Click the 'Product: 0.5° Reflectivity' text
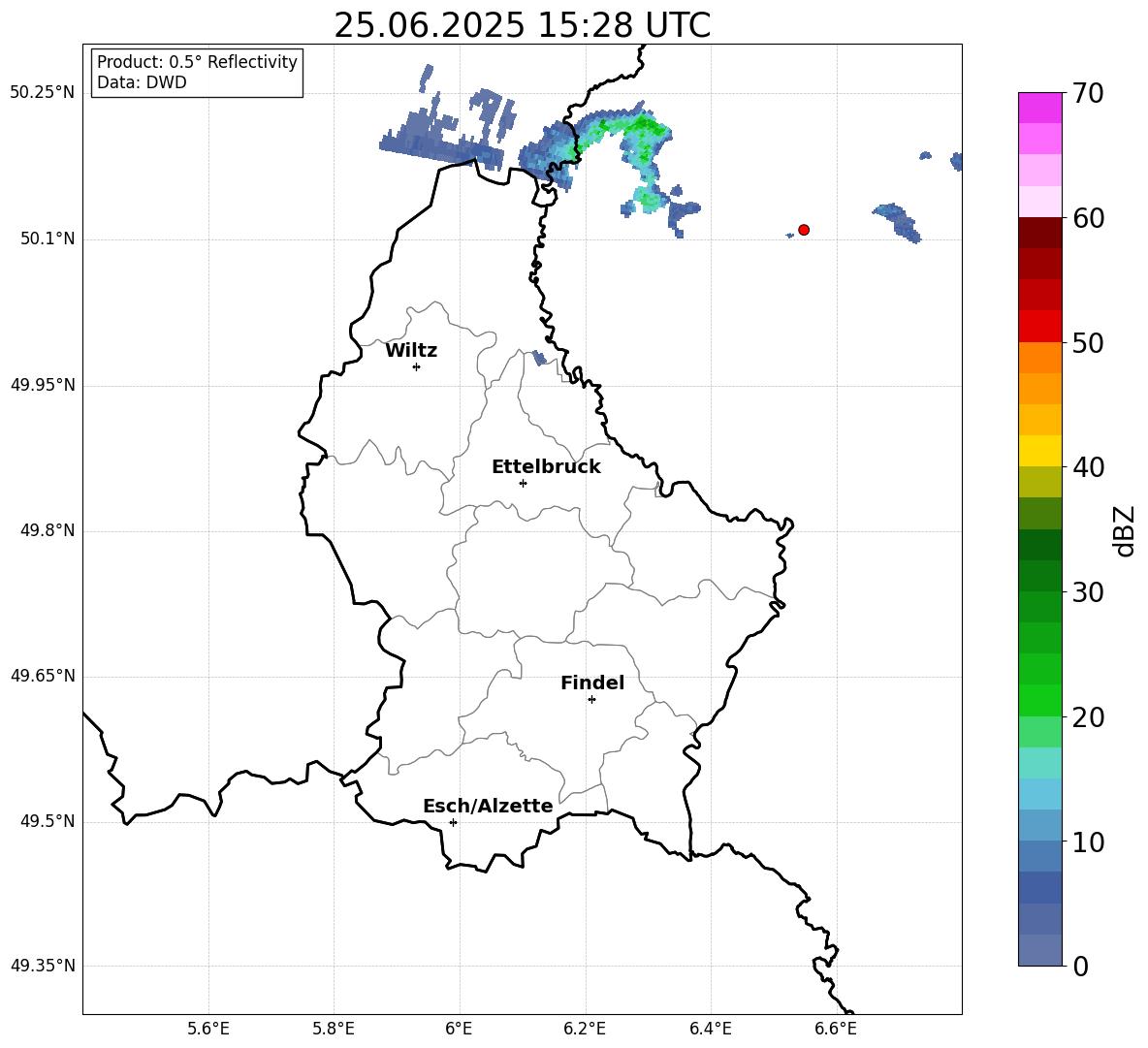 pos(197,62)
